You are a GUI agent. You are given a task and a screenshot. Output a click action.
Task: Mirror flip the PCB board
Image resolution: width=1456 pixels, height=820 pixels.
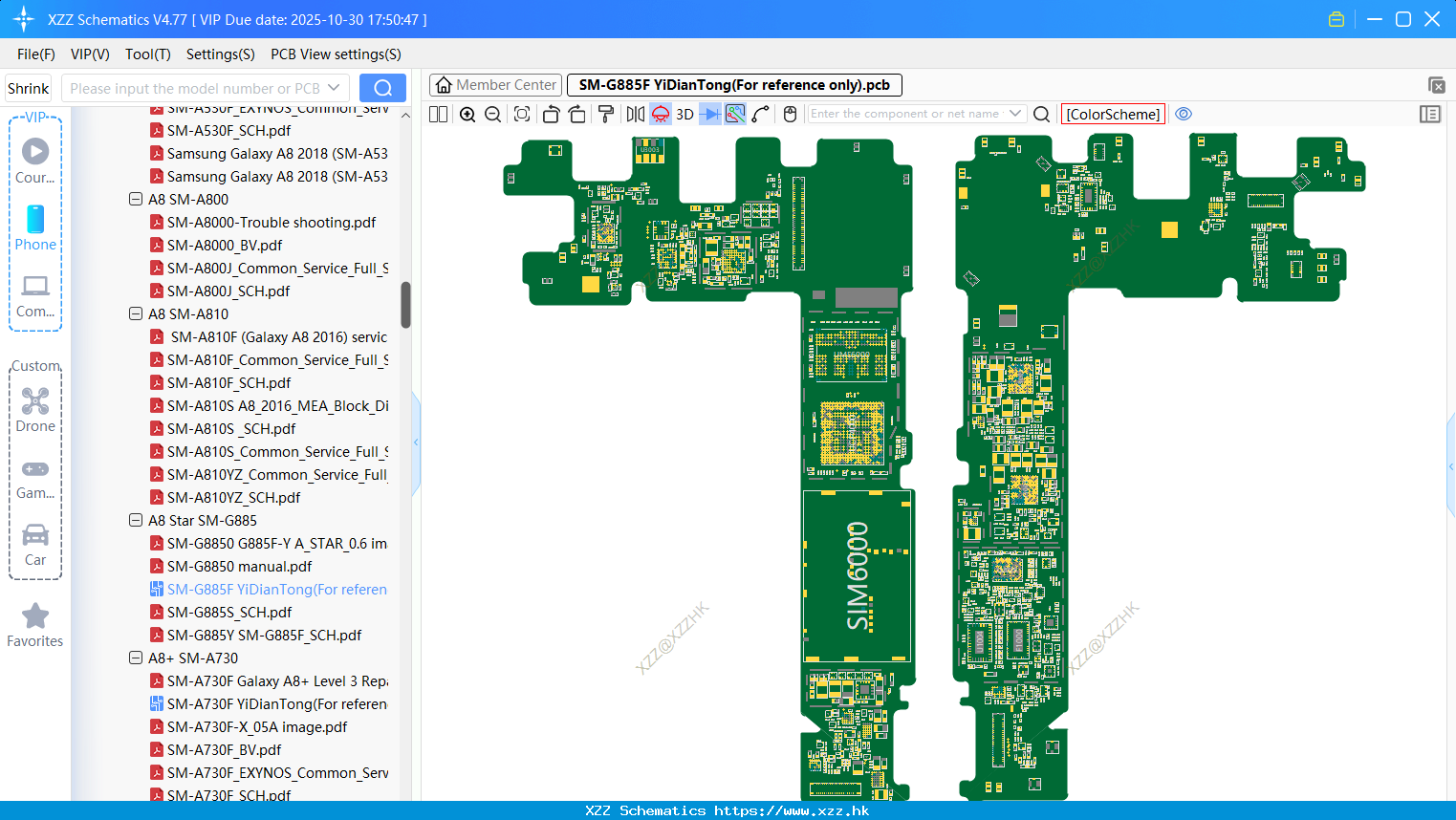coord(636,114)
